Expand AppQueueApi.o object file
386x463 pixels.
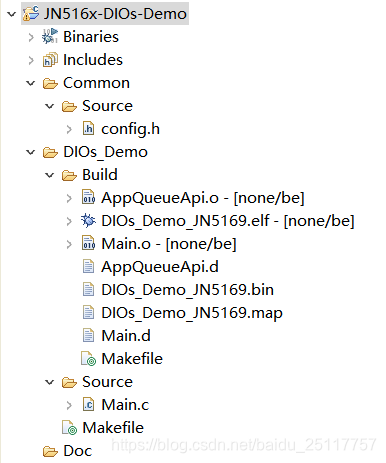pyautogui.click(x=69, y=198)
